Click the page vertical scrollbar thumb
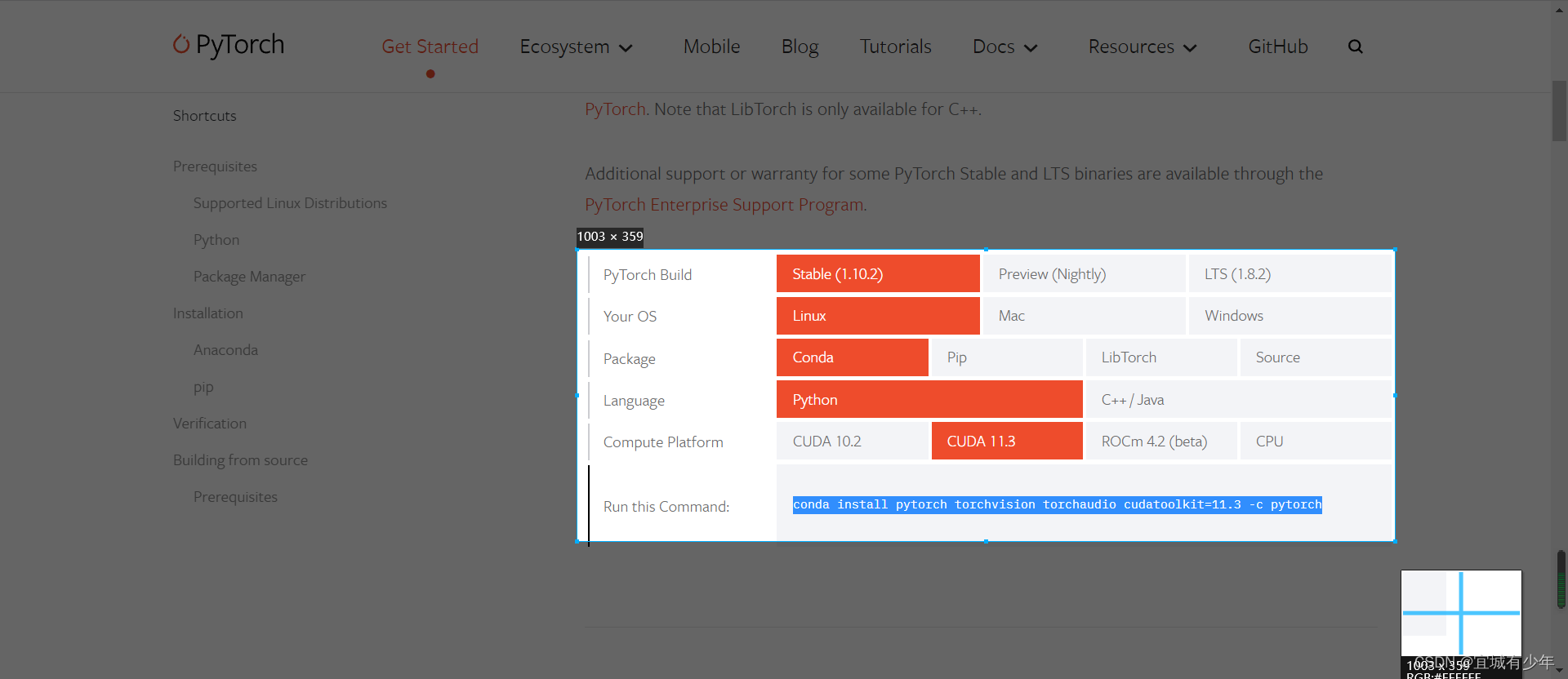Image resolution: width=1568 pixels, height=679 pixels. coord(1559,111)
